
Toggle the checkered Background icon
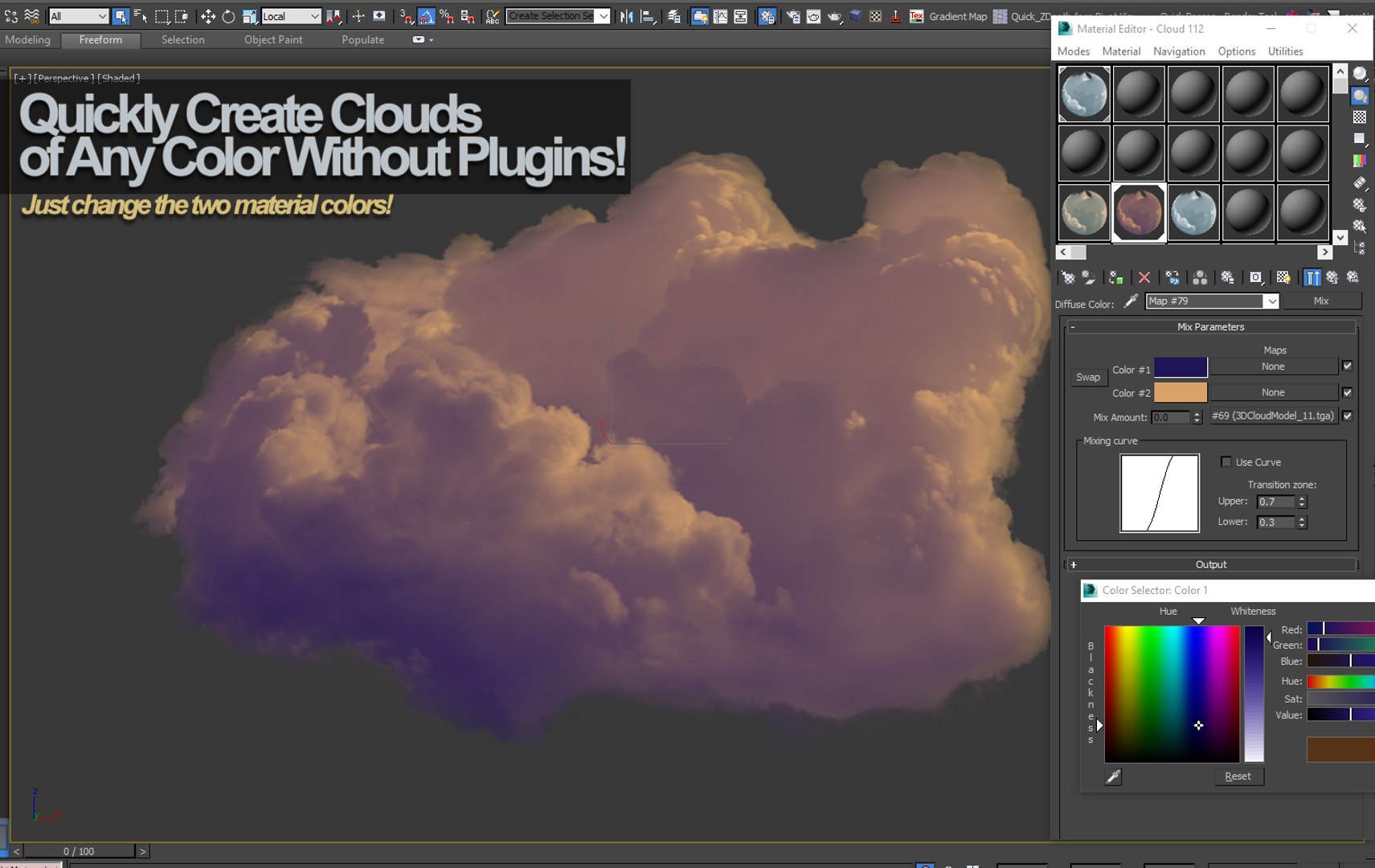pyautogui.click(x=1360, y=117)
